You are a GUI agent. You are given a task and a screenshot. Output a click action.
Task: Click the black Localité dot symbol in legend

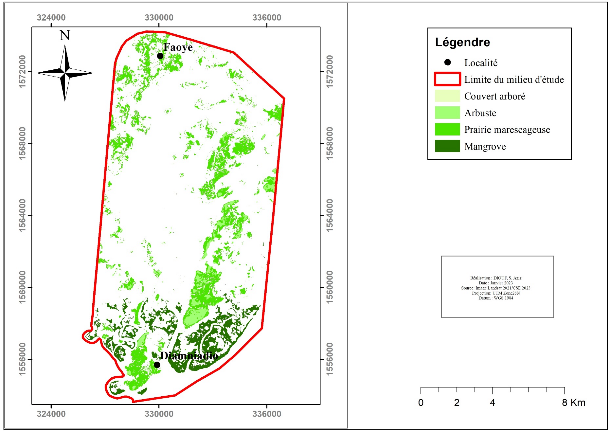[x=447, y=62]
